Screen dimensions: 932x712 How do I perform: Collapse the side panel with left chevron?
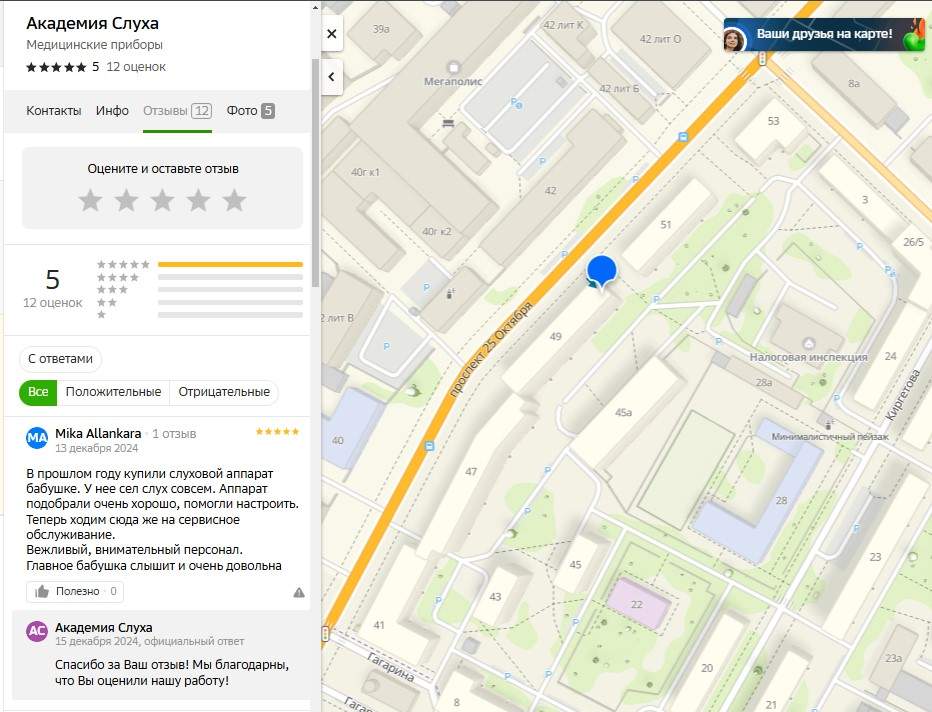click(332, 77)
